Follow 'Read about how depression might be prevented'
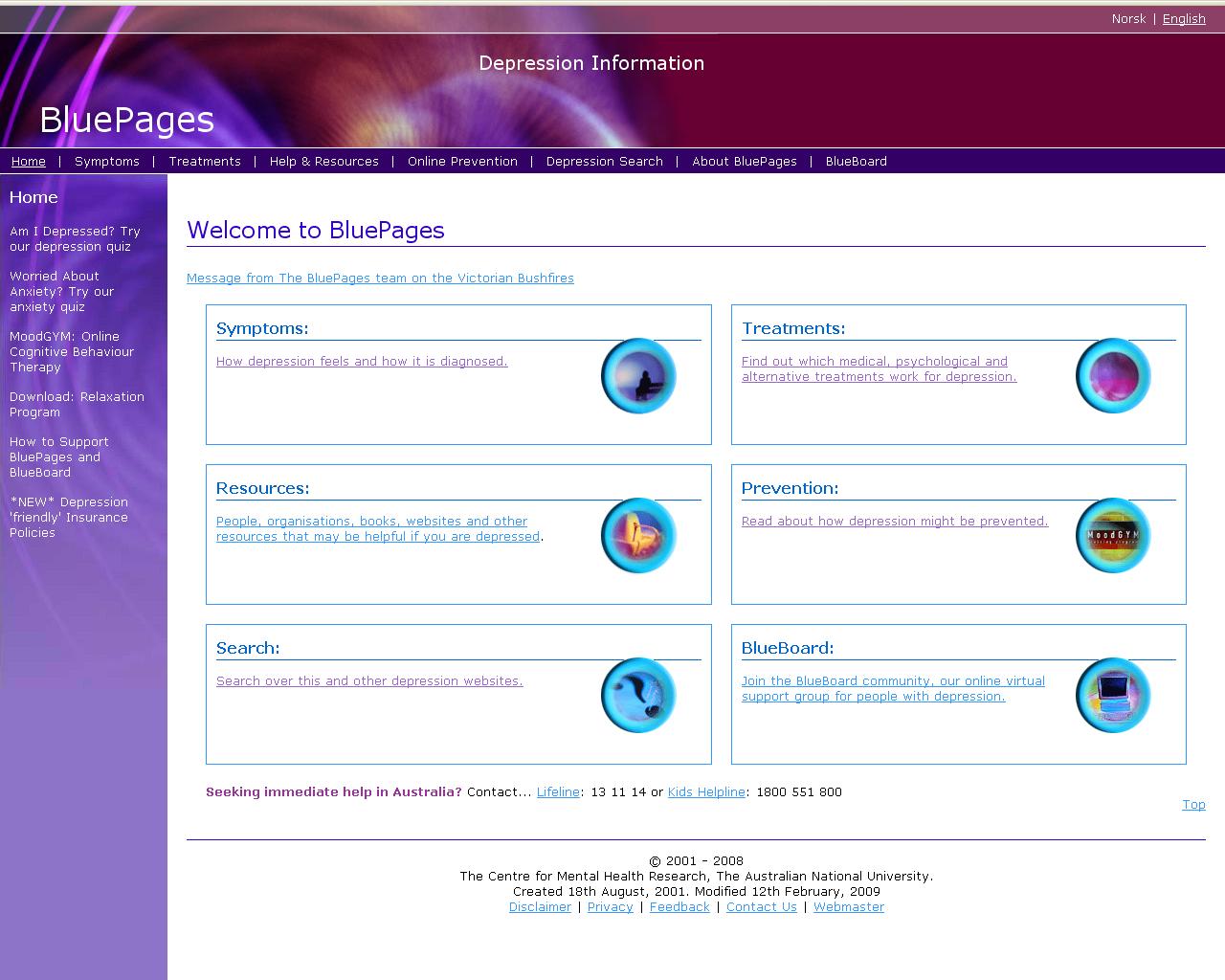 click(x=895, y=522)
